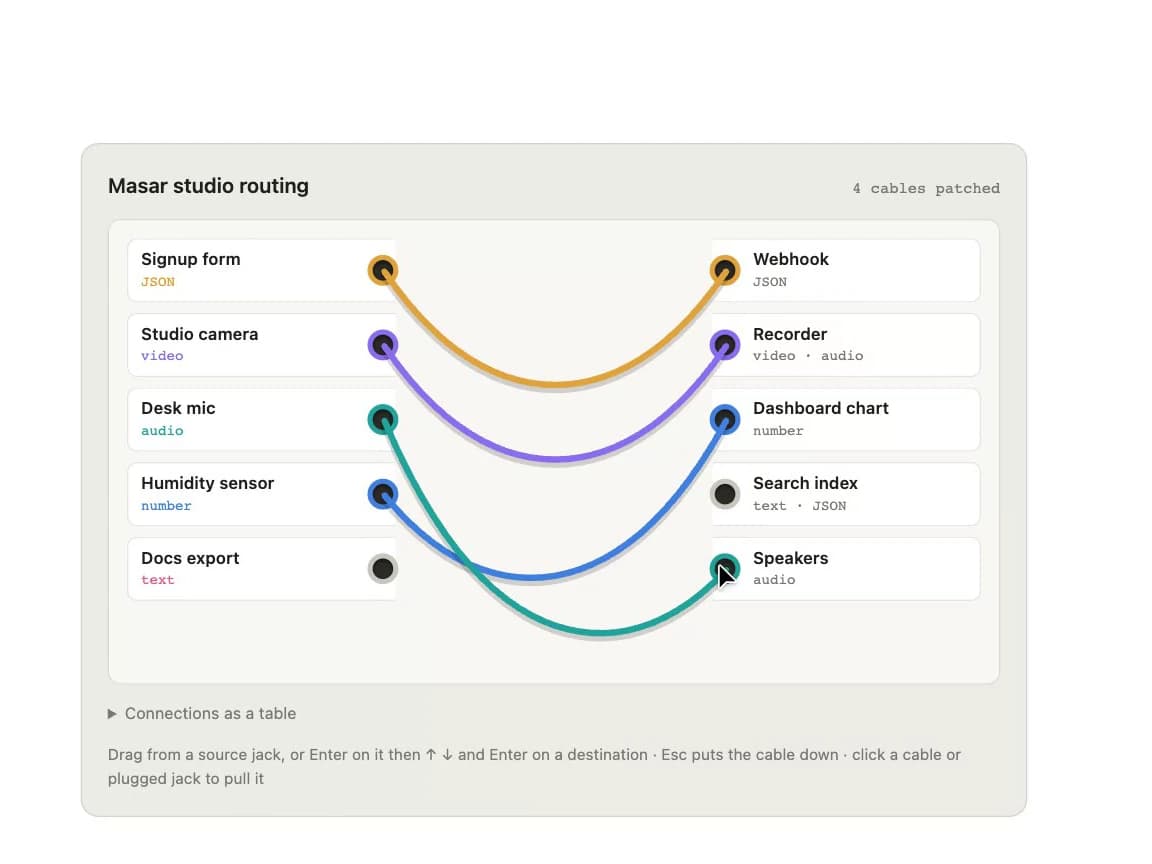Pull the teal audio cable
This screenshot has height=864, width=1152.
602,632
